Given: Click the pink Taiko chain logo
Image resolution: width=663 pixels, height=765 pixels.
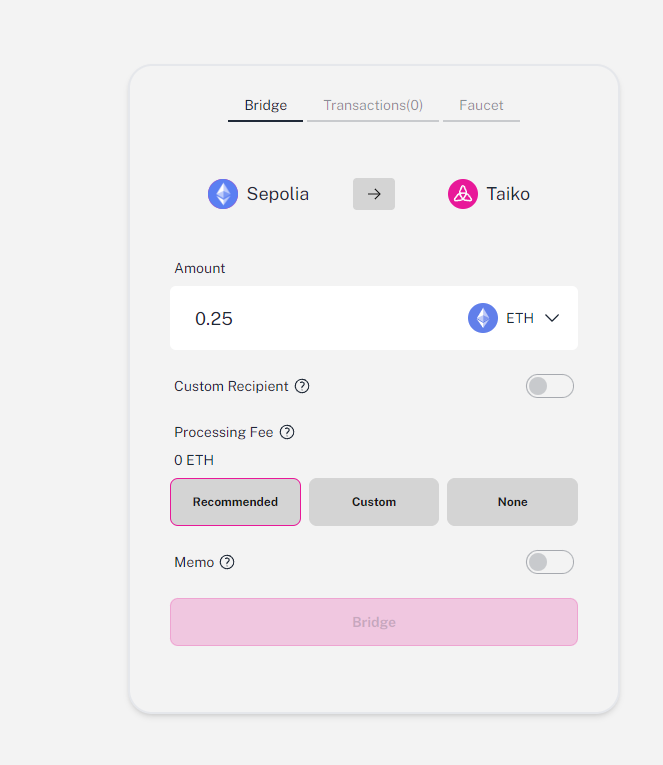Looking at the screenshot, I should [x=462, y=194].
